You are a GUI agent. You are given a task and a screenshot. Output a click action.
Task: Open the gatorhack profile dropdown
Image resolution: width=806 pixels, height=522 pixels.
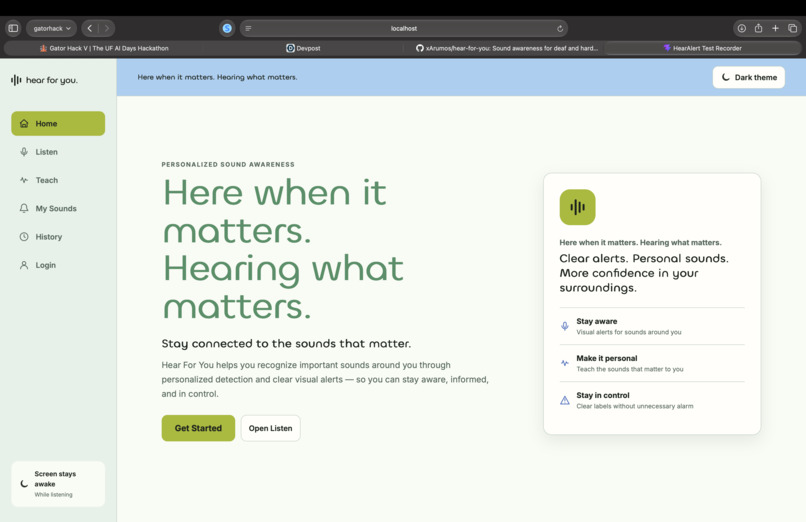point(51,28)
